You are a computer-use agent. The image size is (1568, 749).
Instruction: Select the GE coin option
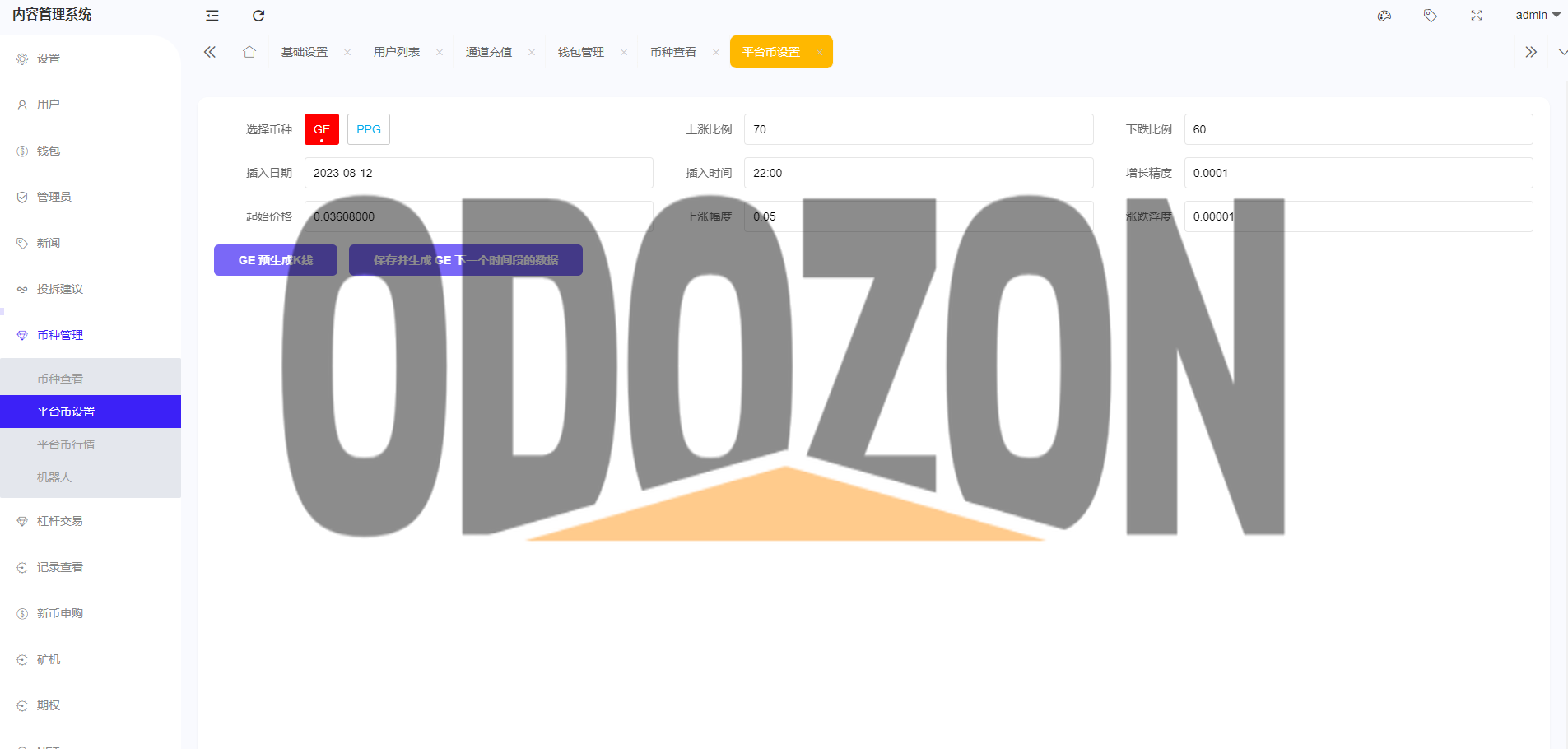pos(322,129)
